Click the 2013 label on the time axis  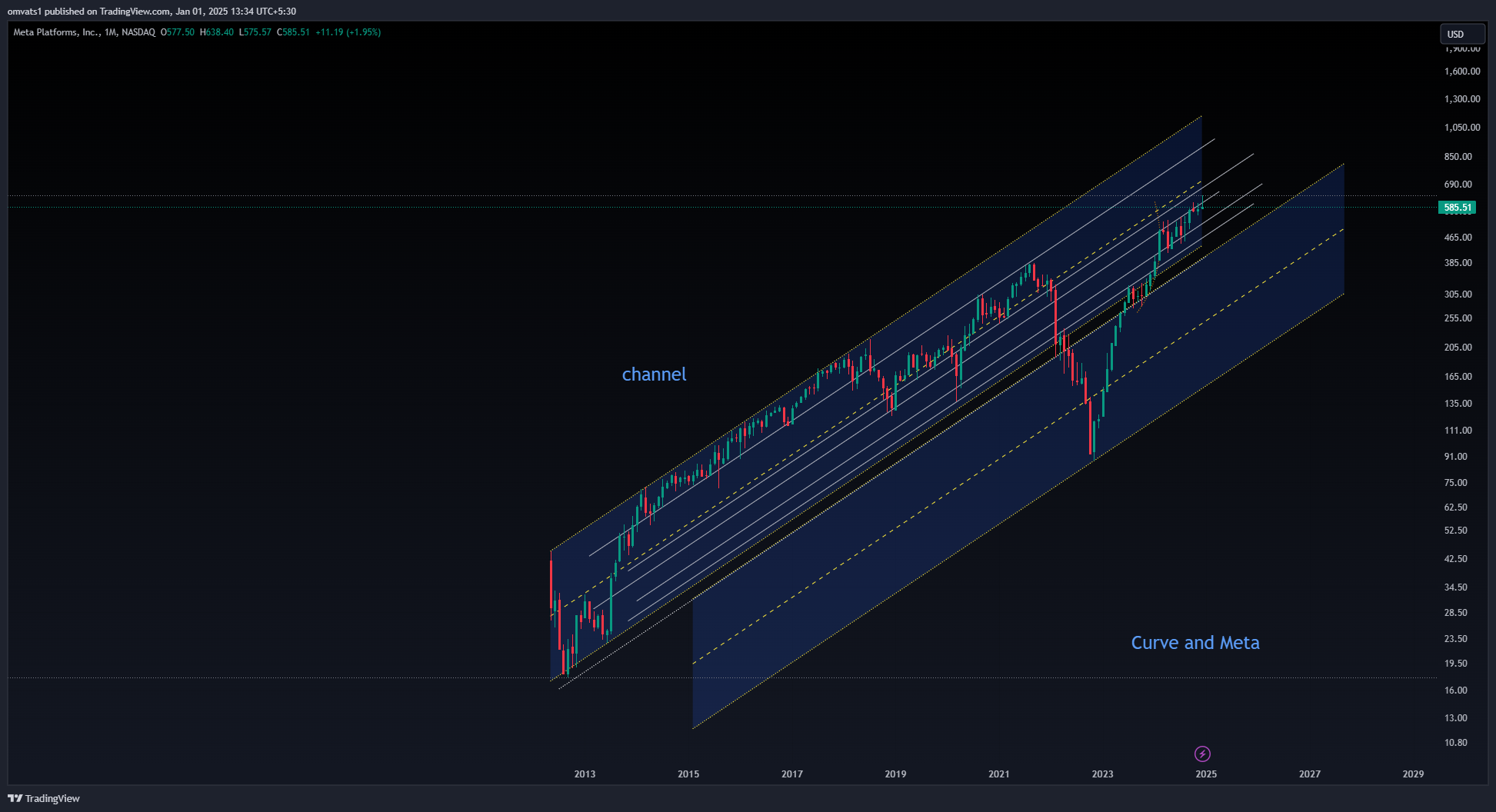pyautogui.click(x=585, y=774)
